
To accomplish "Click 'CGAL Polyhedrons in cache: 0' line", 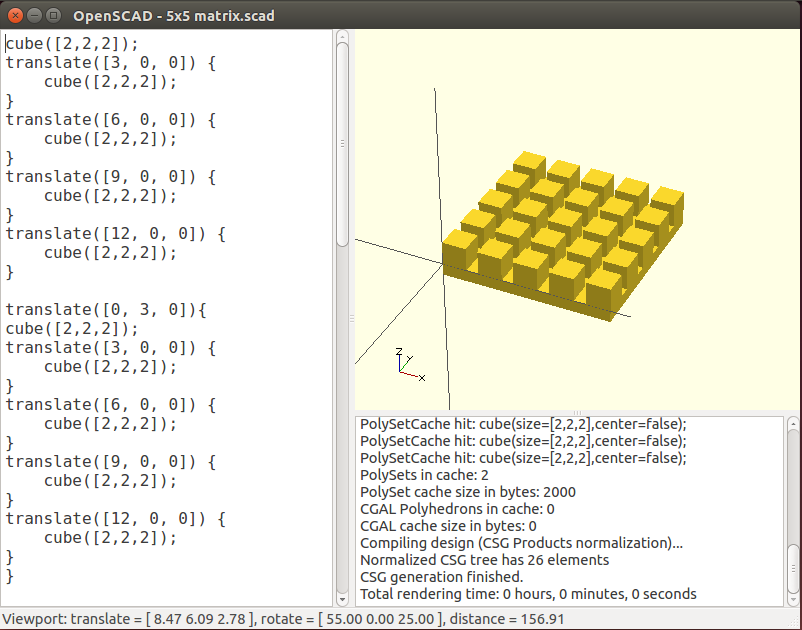I will (x=457, y=509).
